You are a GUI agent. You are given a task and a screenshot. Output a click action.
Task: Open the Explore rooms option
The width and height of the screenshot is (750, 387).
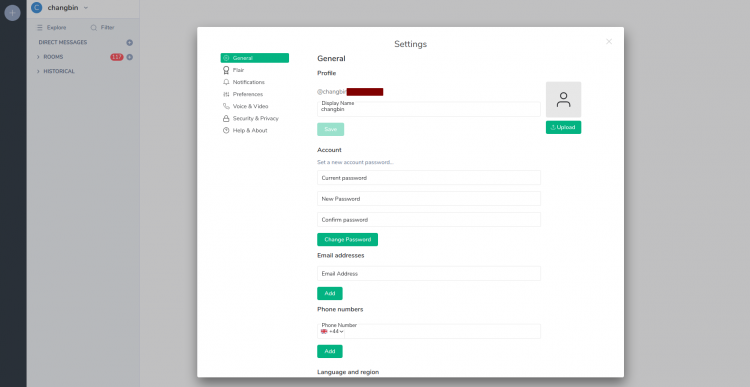click(x=52, y=28)
